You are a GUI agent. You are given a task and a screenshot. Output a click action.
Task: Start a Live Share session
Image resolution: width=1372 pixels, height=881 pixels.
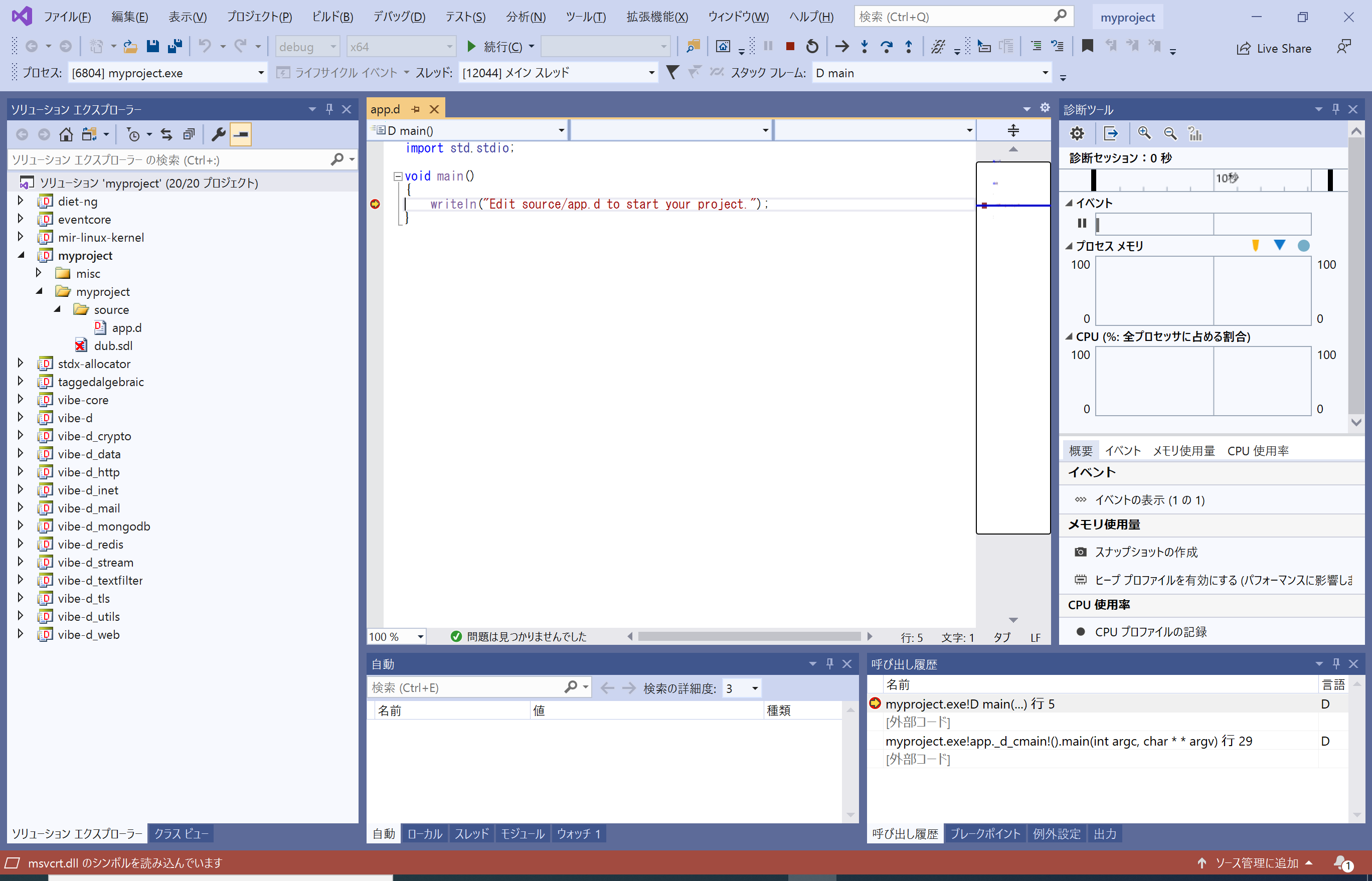(1274, 49)
